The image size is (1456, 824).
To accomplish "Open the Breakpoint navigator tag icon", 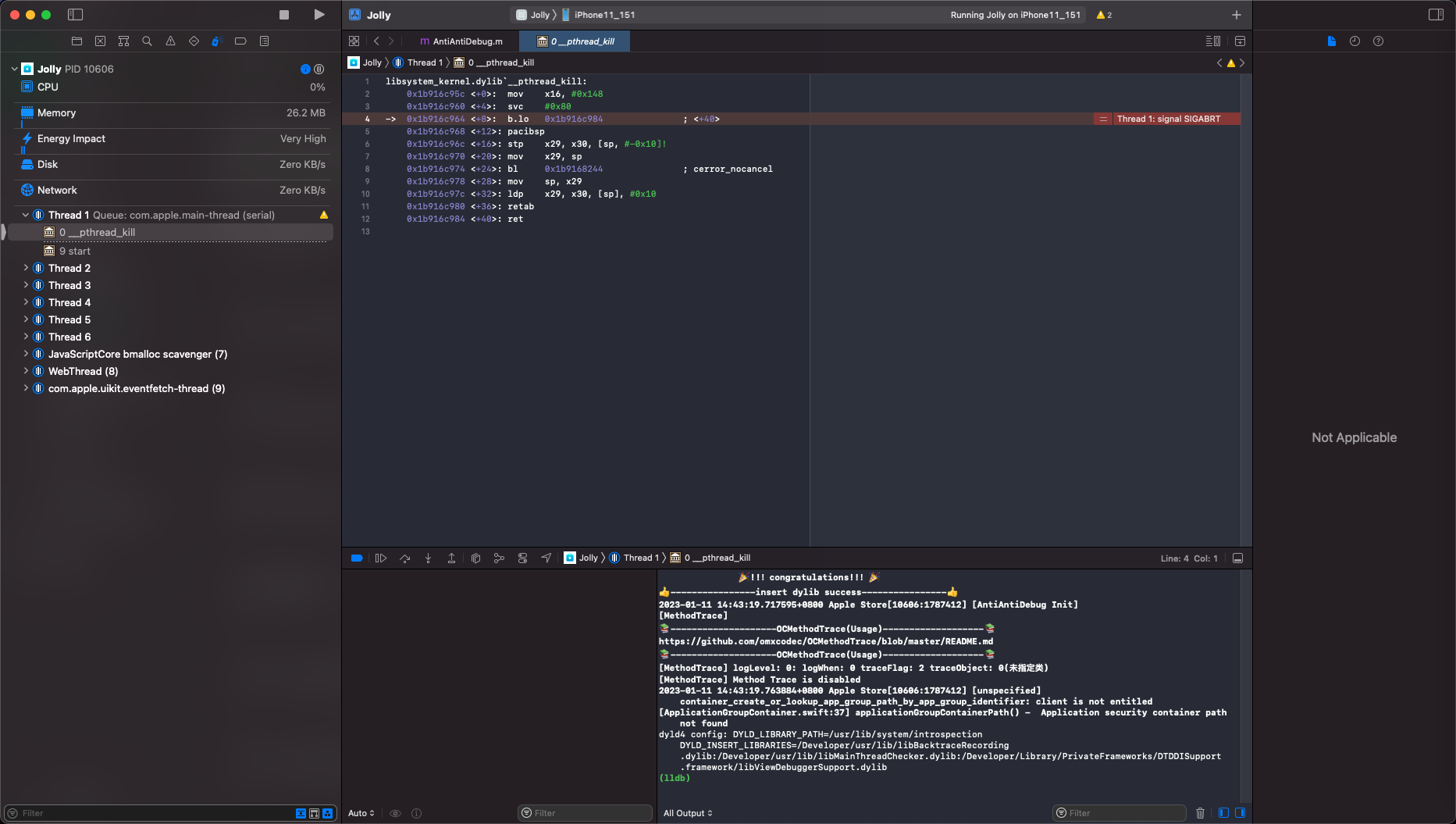I will point(240,41).
